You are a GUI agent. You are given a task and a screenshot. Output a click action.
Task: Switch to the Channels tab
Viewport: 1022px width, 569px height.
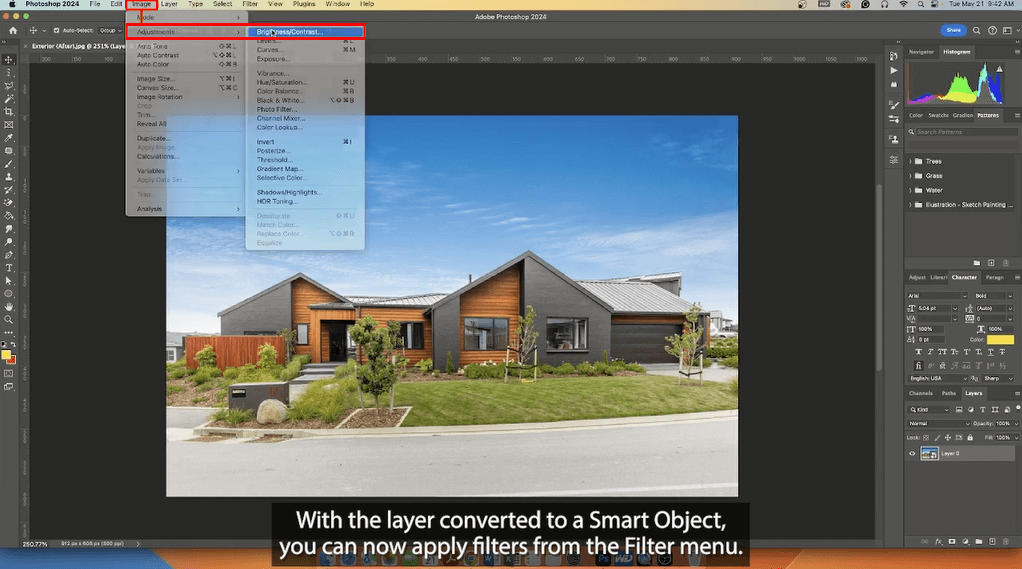click(x=920, y=394)
